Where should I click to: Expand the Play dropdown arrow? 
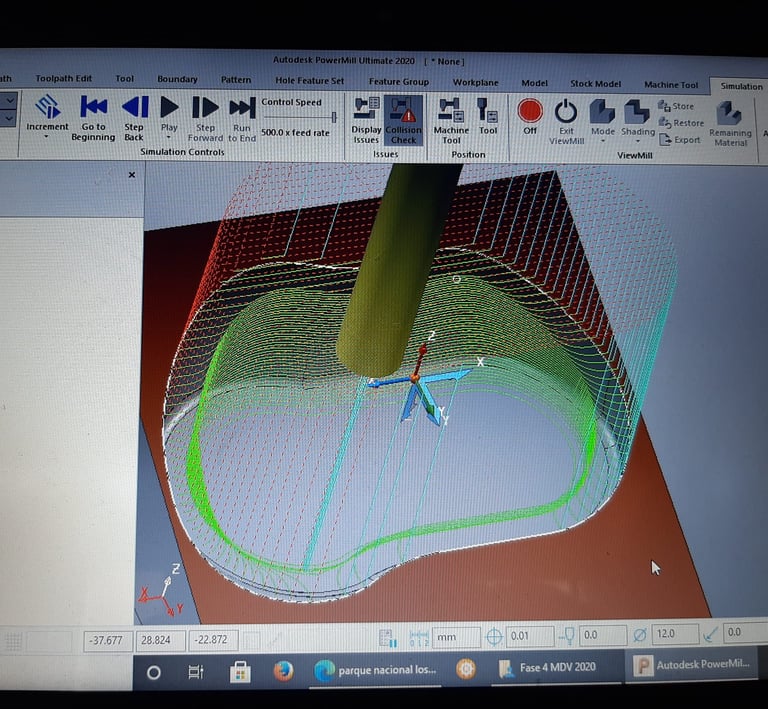pyautogui.click(x=169, y=138)
